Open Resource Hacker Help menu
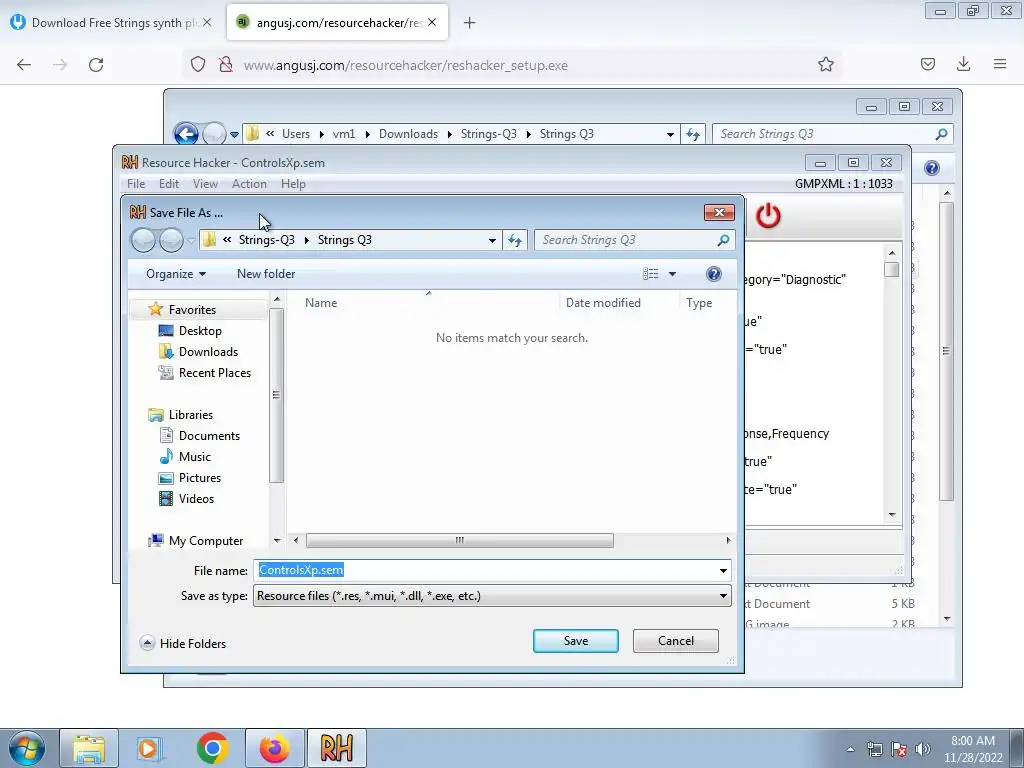 click(293, 184)
